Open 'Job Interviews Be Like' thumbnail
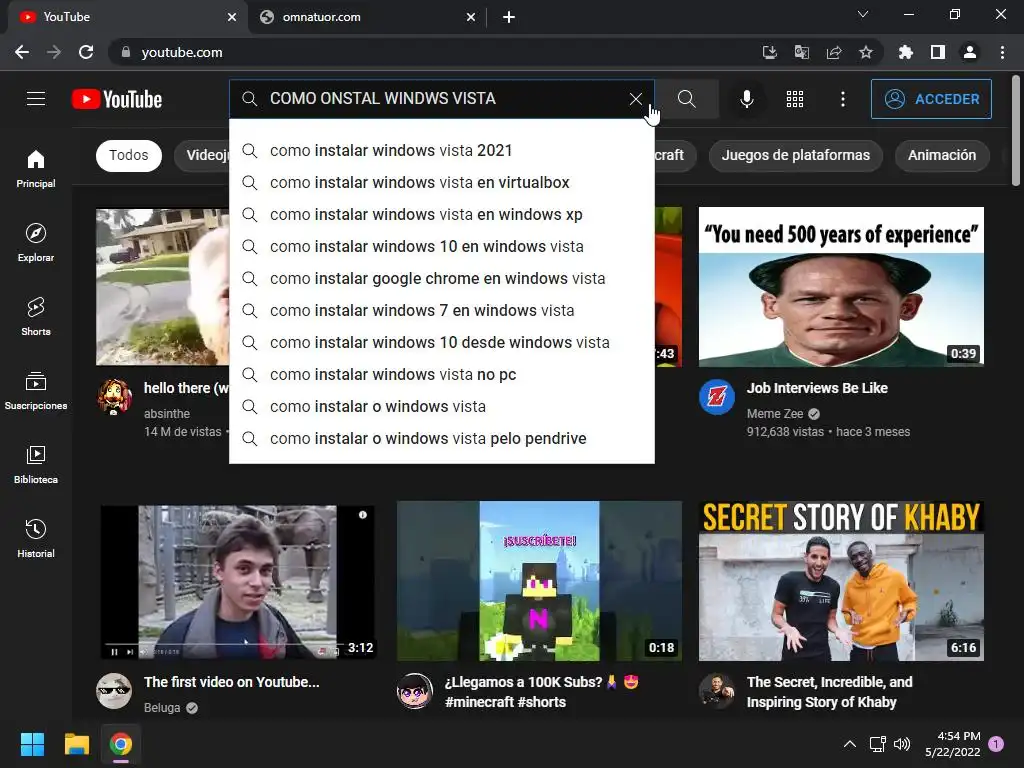This screenshot has height=768, width=1024. (x=841, y=287)
